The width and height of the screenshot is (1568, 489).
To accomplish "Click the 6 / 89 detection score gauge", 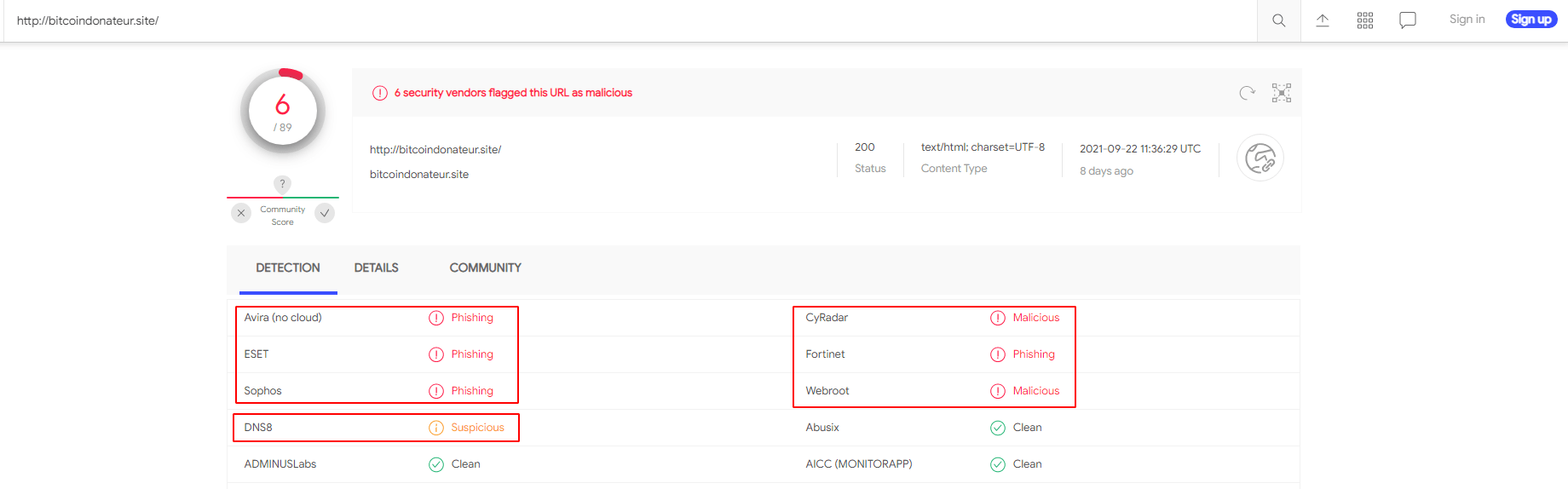I will (283, 112).
